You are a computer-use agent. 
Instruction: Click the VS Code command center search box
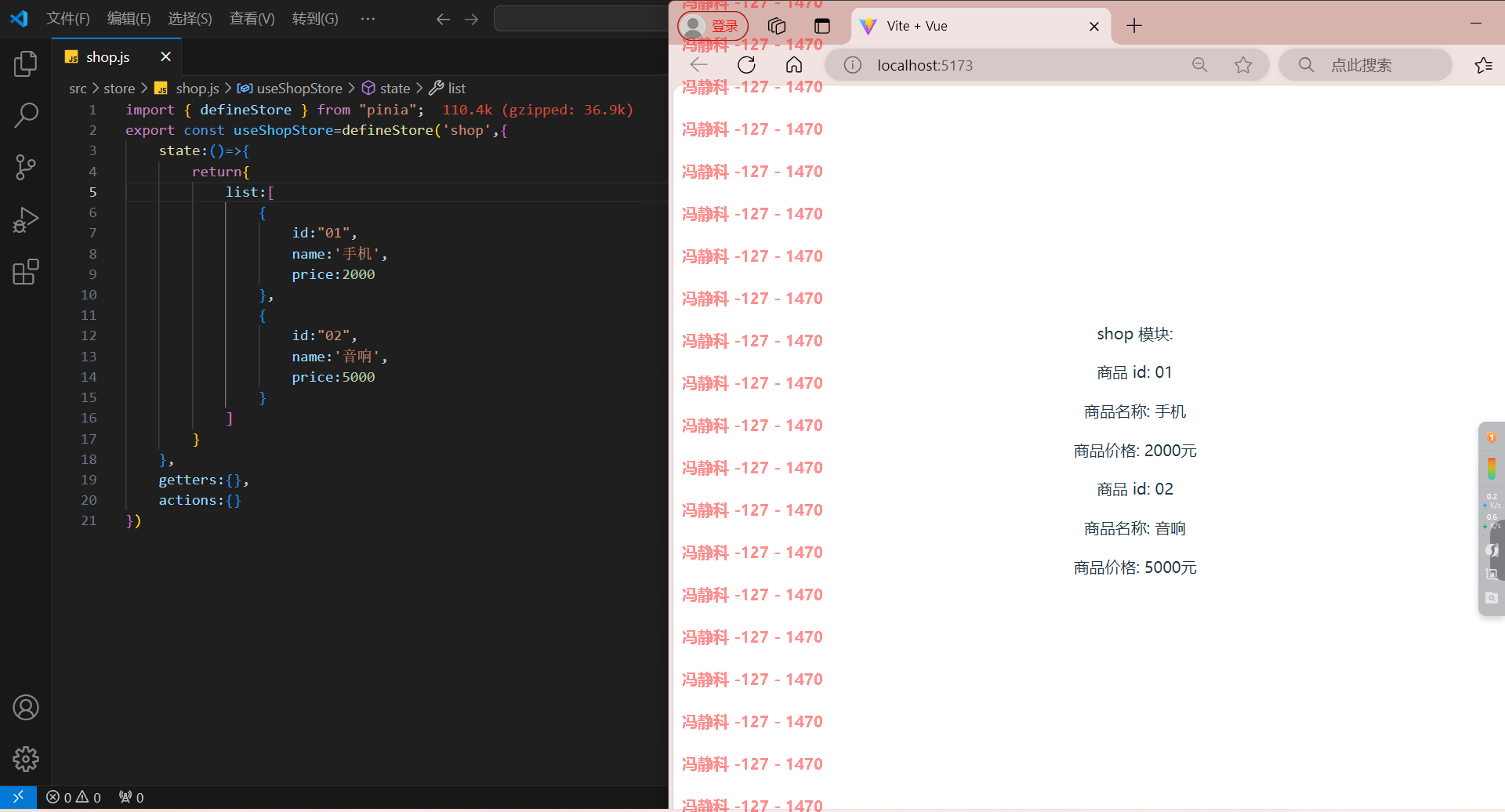(x=581, y=19)
